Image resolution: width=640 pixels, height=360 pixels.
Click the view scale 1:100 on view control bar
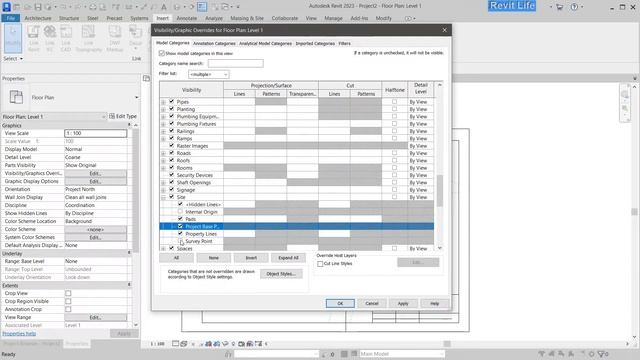(158, 344)
